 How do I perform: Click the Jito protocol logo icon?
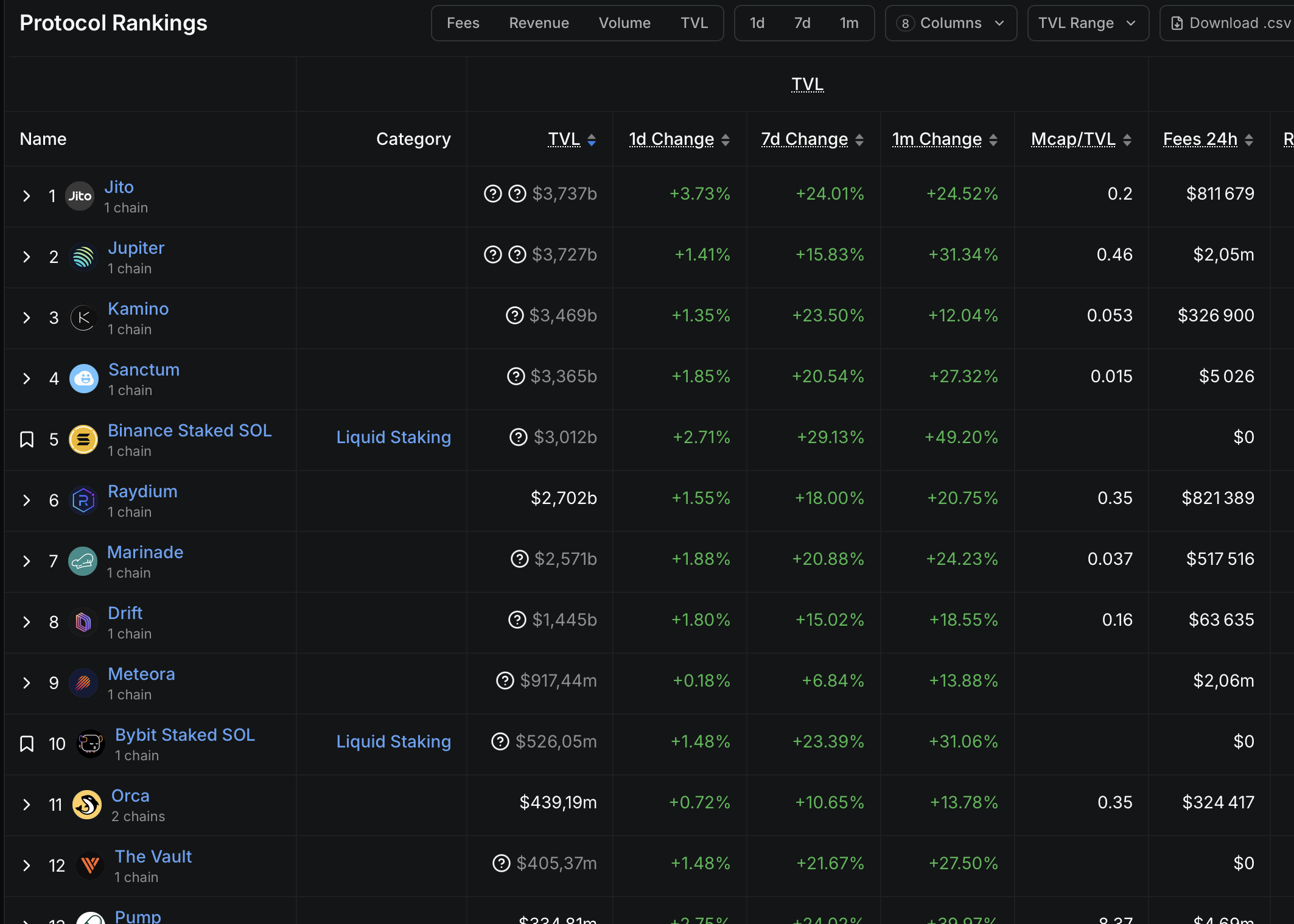click(80, 196)
